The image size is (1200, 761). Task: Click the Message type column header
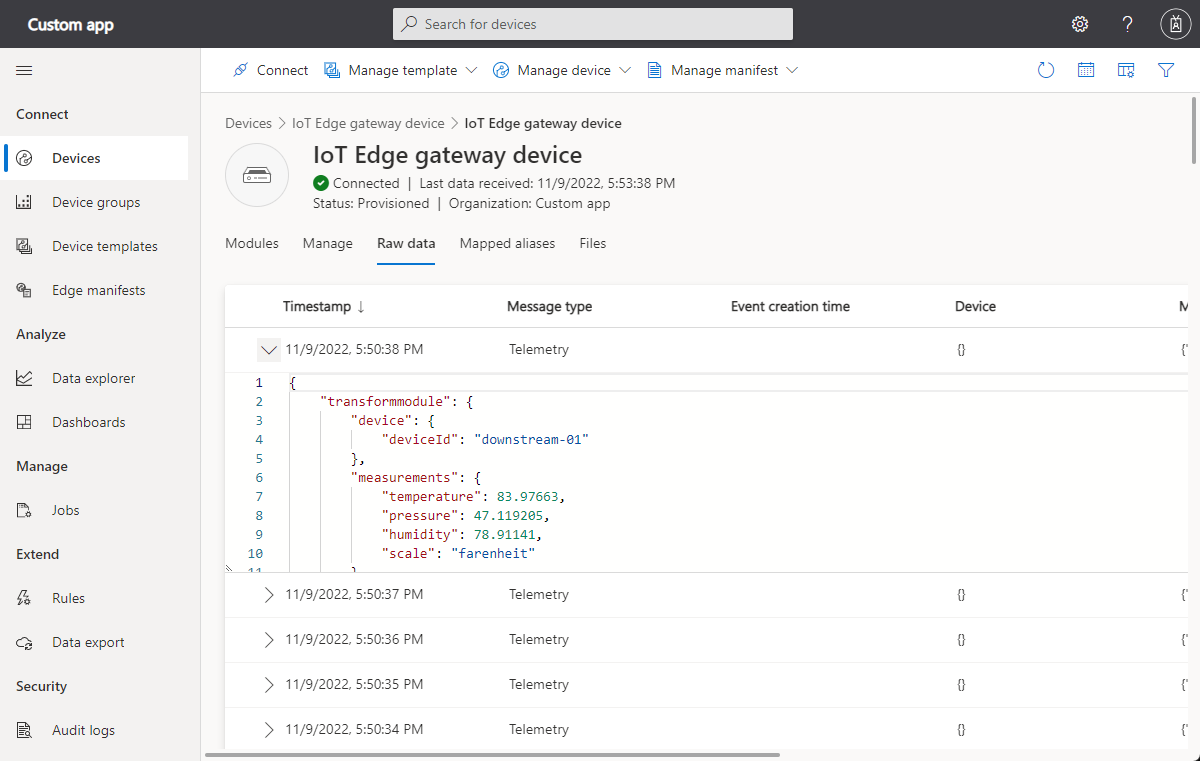(549, 307)
